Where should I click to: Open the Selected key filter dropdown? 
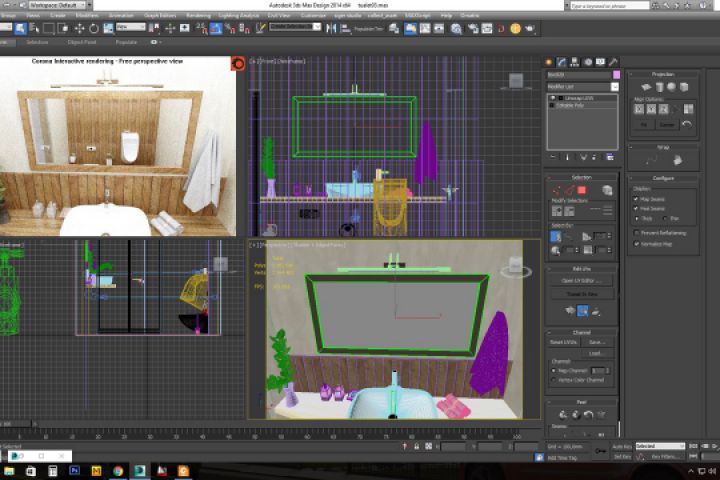tap(660, 446)
